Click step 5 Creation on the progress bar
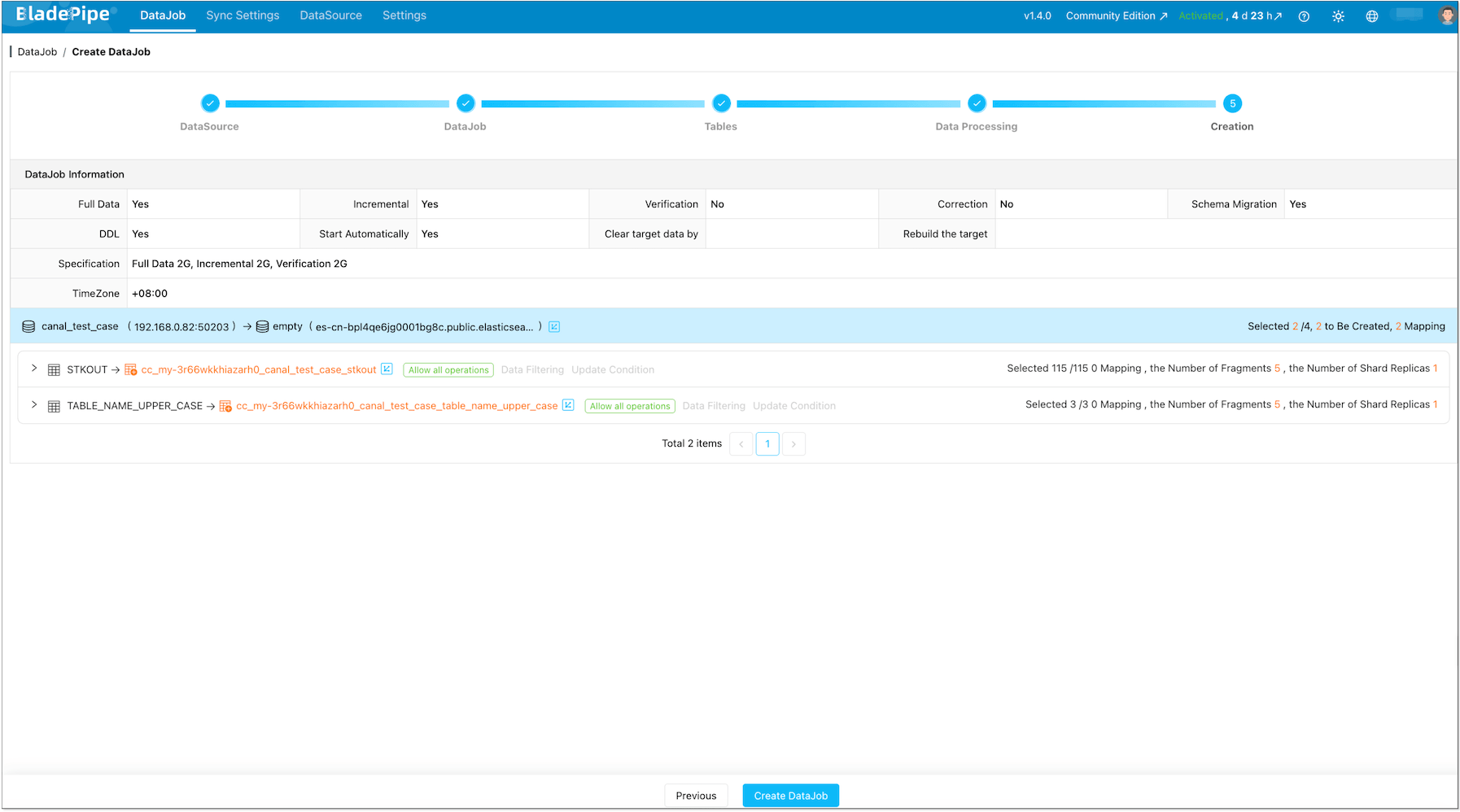The height and width of the screenshot is (812, 1460). [x=1231, y=103]
